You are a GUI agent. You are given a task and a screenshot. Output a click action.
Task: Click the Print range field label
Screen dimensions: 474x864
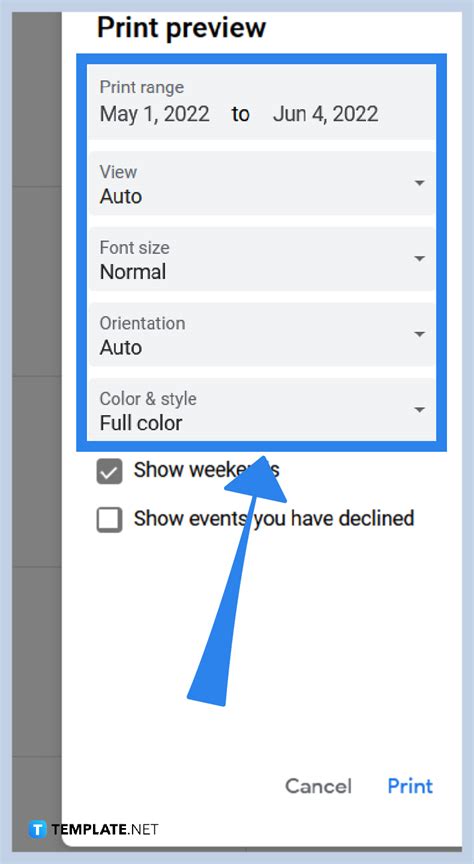(x=142, y=87)
